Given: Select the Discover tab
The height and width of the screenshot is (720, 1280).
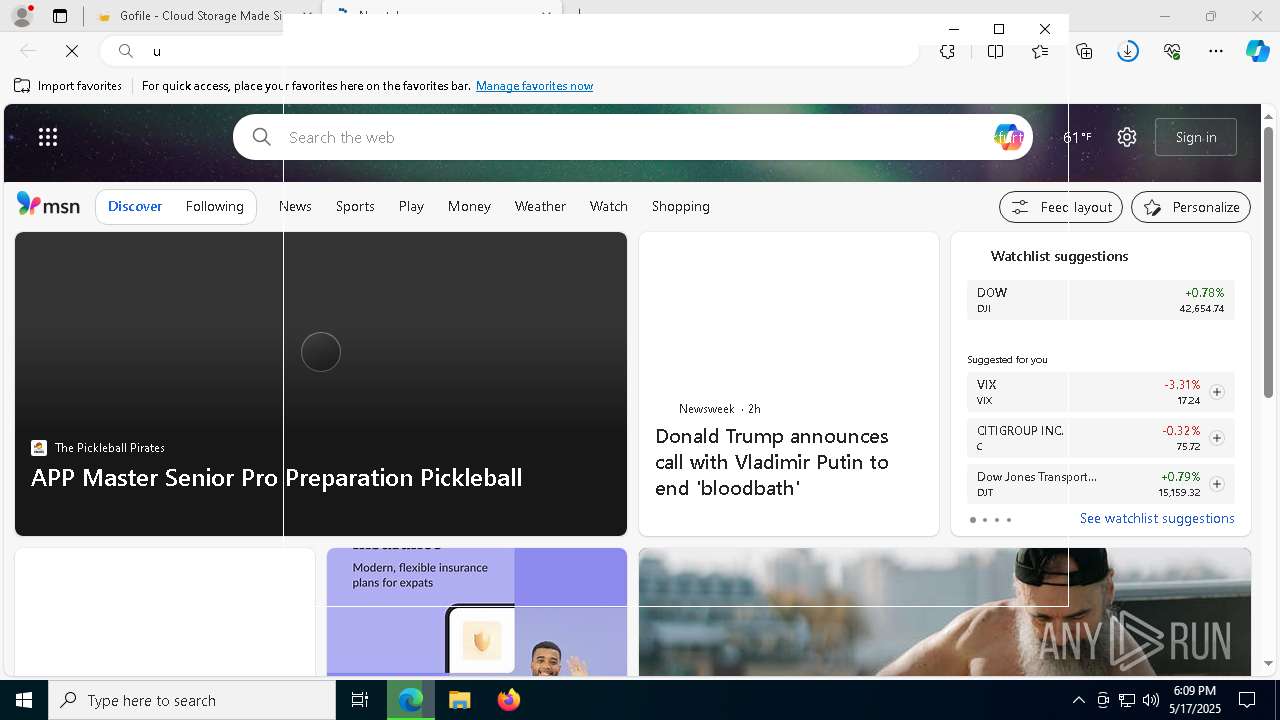Looking at the screenshot, I should point(135,206).
